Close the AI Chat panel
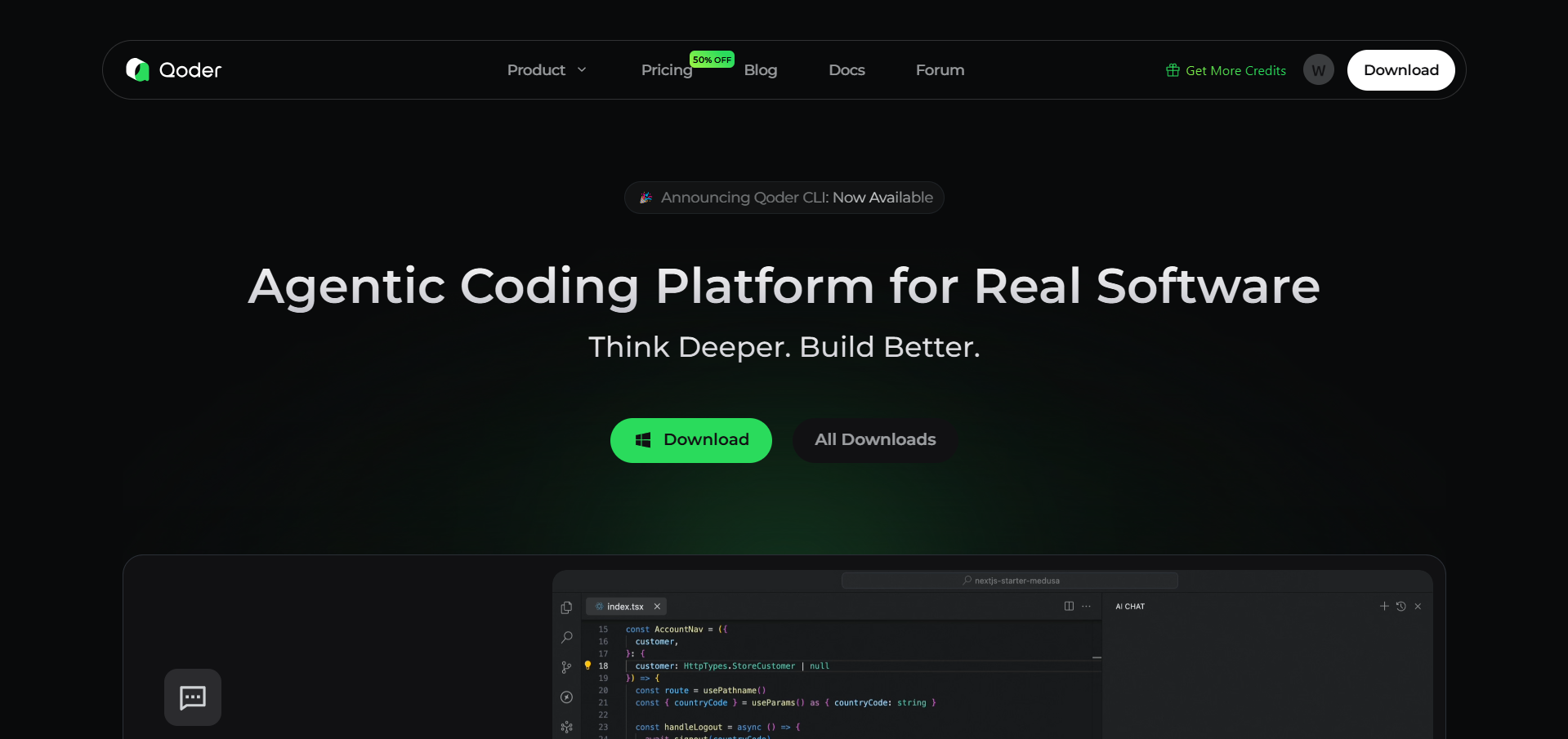This screenshot has width=1568, height=739. point(1418,606)
